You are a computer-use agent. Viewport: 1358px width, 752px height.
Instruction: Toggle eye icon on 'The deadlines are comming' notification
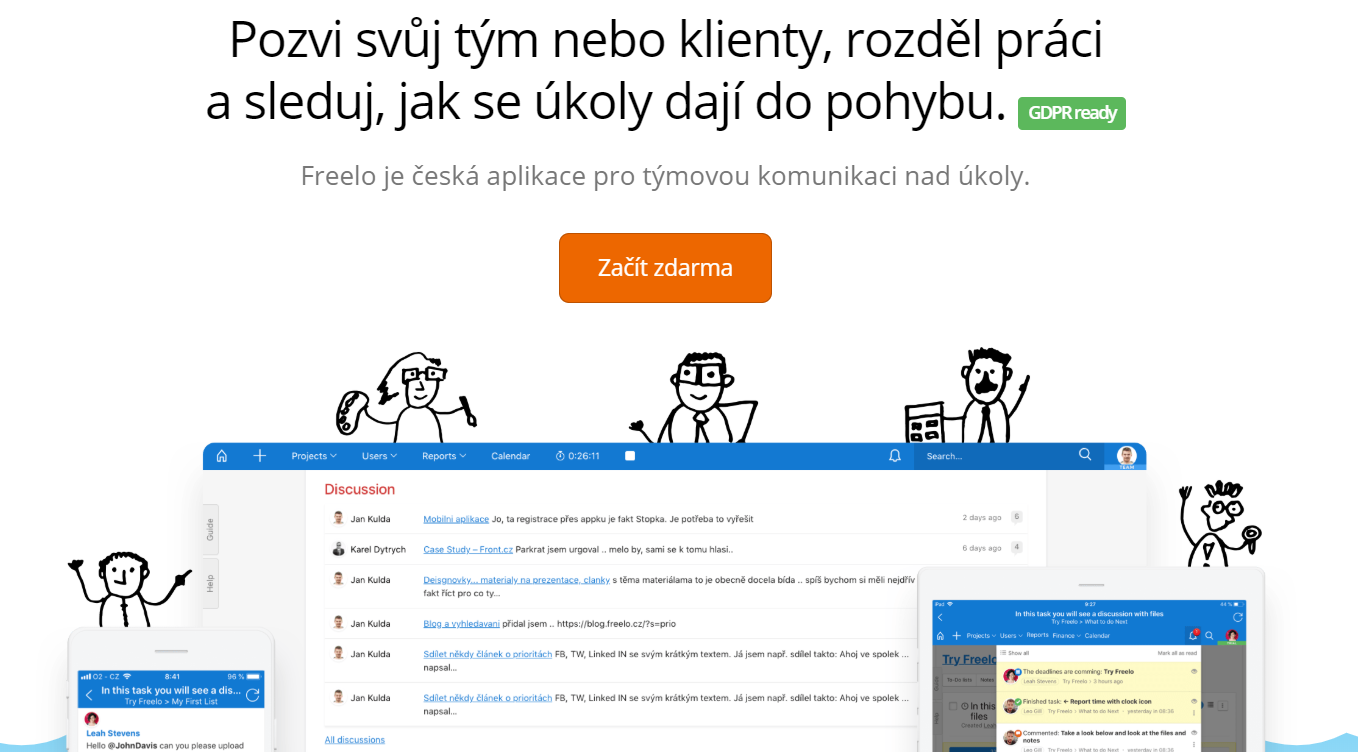[x=1194, y=671]
